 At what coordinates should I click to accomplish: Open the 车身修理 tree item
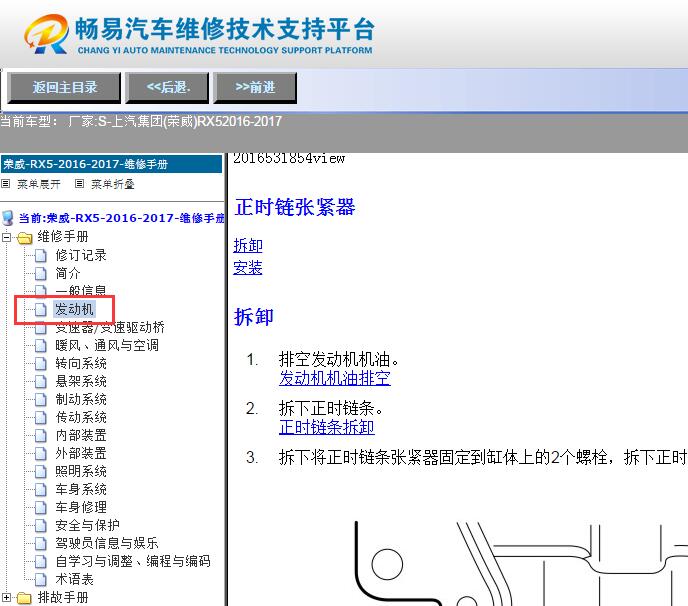pyautogui.click(x=81, y=507)
